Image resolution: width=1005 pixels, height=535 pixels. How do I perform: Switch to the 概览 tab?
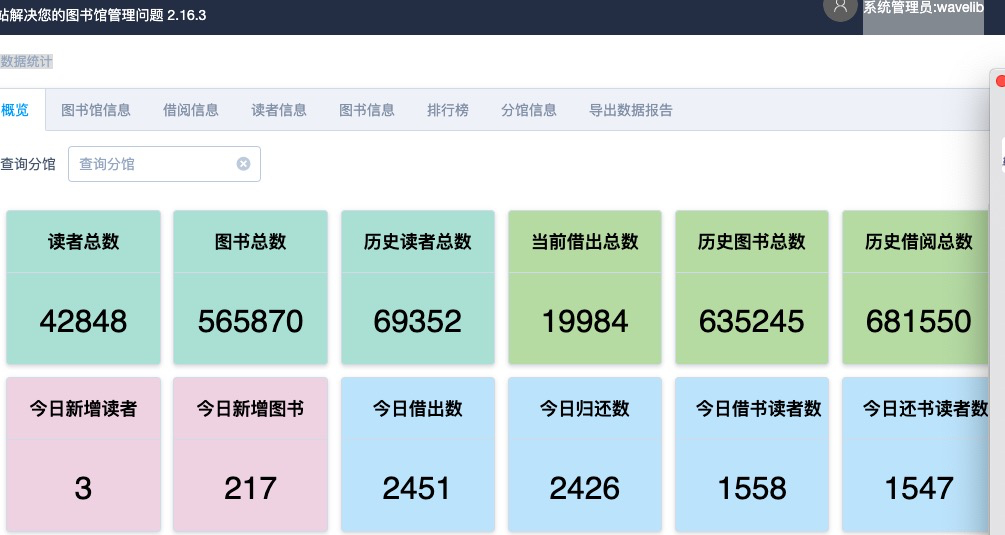(16, 110)
